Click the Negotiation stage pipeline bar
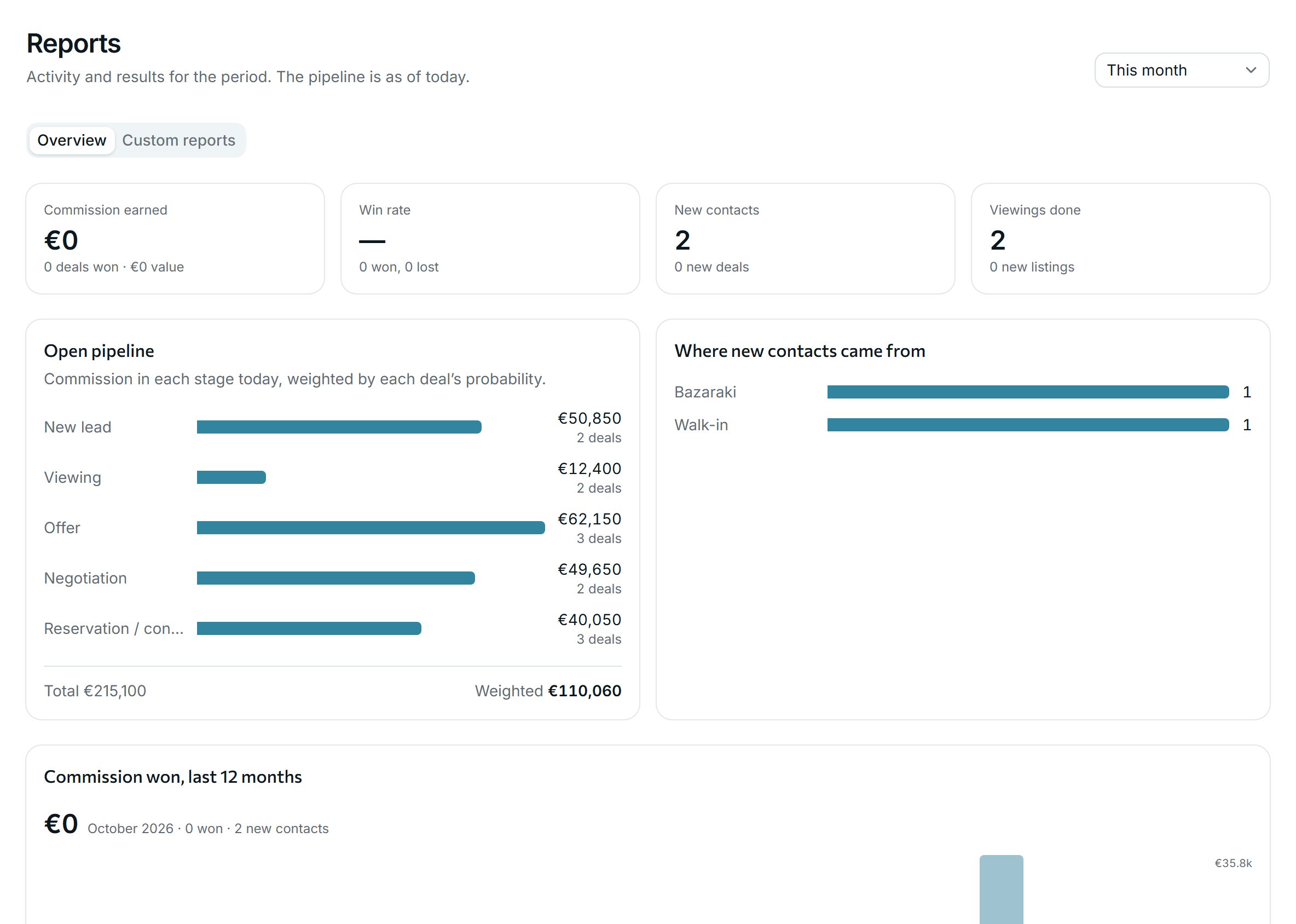This screenshot has height=924, width=1296. click(335, 578)
